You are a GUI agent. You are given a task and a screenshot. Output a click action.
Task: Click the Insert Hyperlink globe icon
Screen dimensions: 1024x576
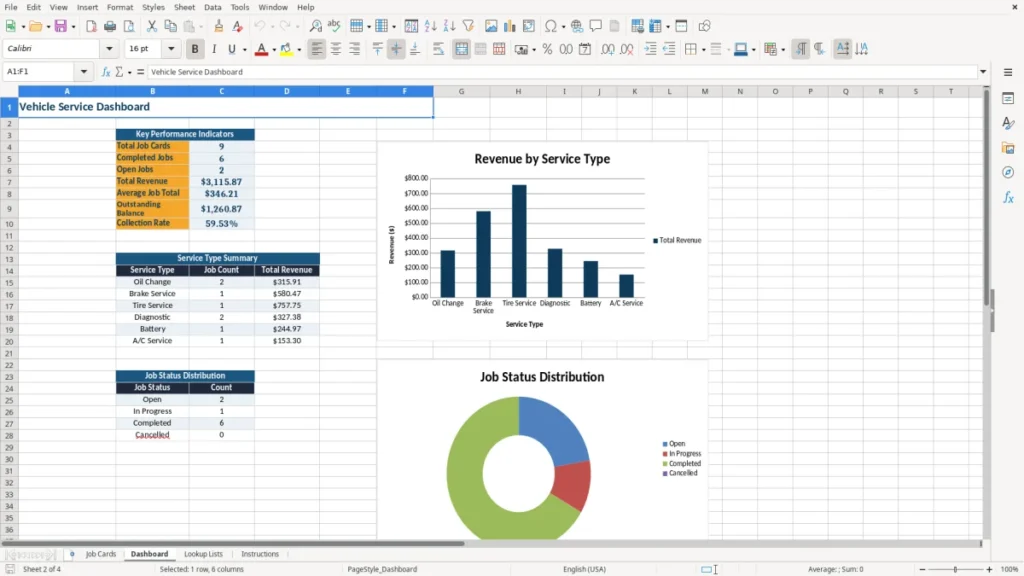point(577,26)
